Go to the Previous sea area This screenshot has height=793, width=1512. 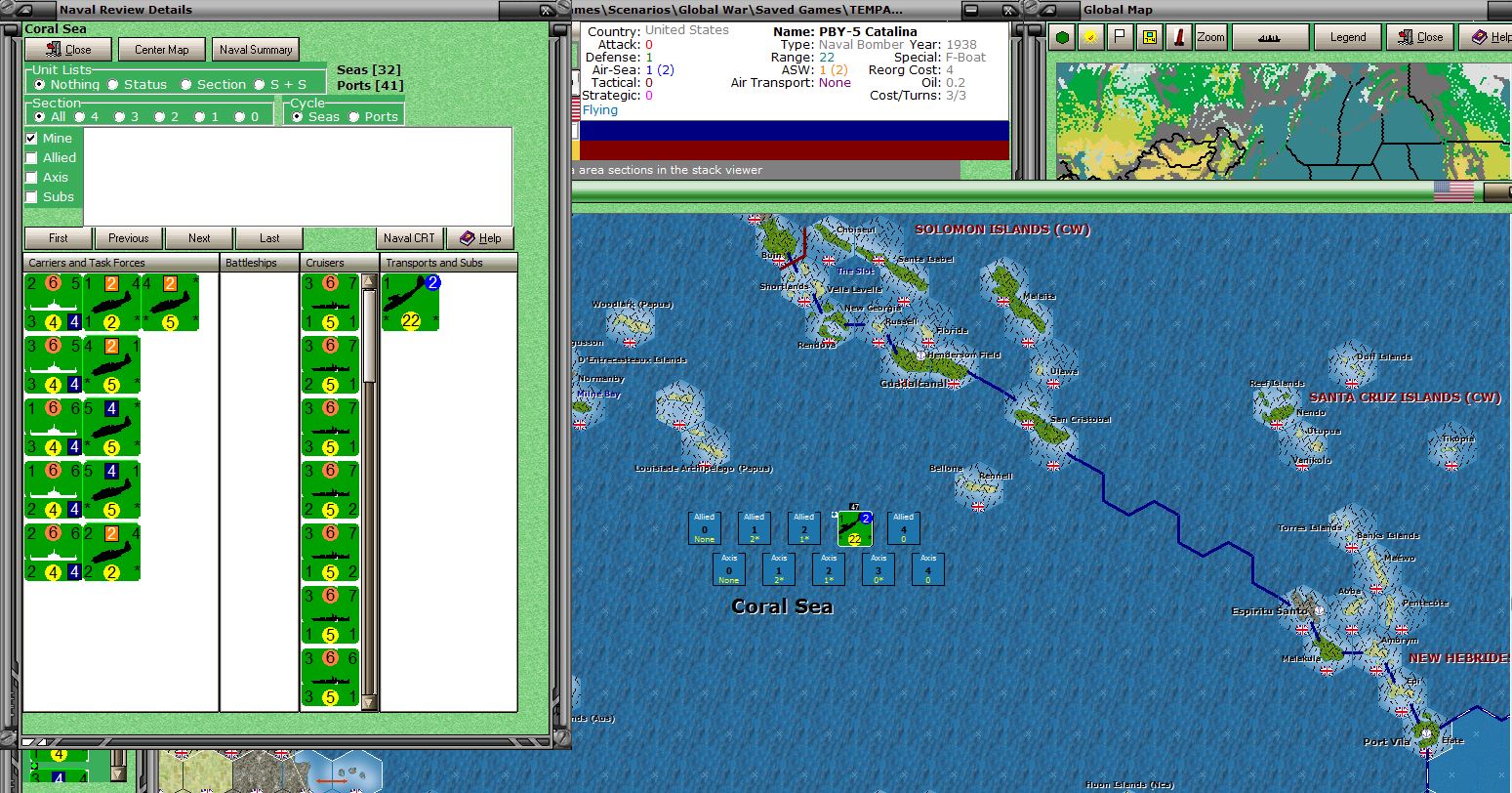129,237
